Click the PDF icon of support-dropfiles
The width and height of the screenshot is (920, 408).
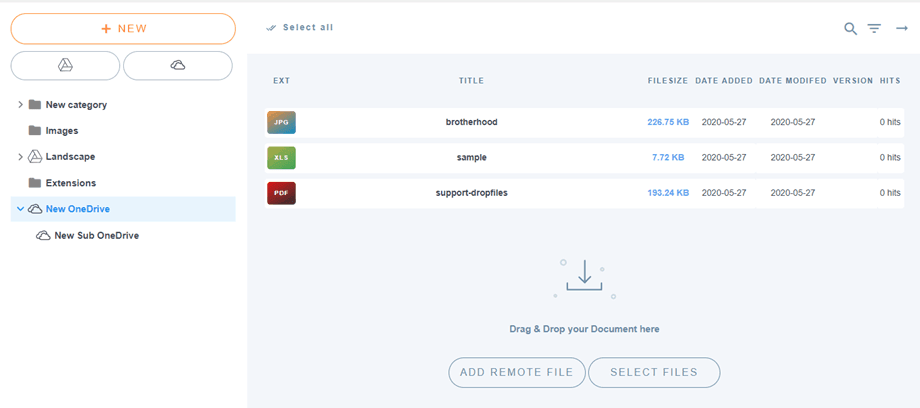[281, 192]
